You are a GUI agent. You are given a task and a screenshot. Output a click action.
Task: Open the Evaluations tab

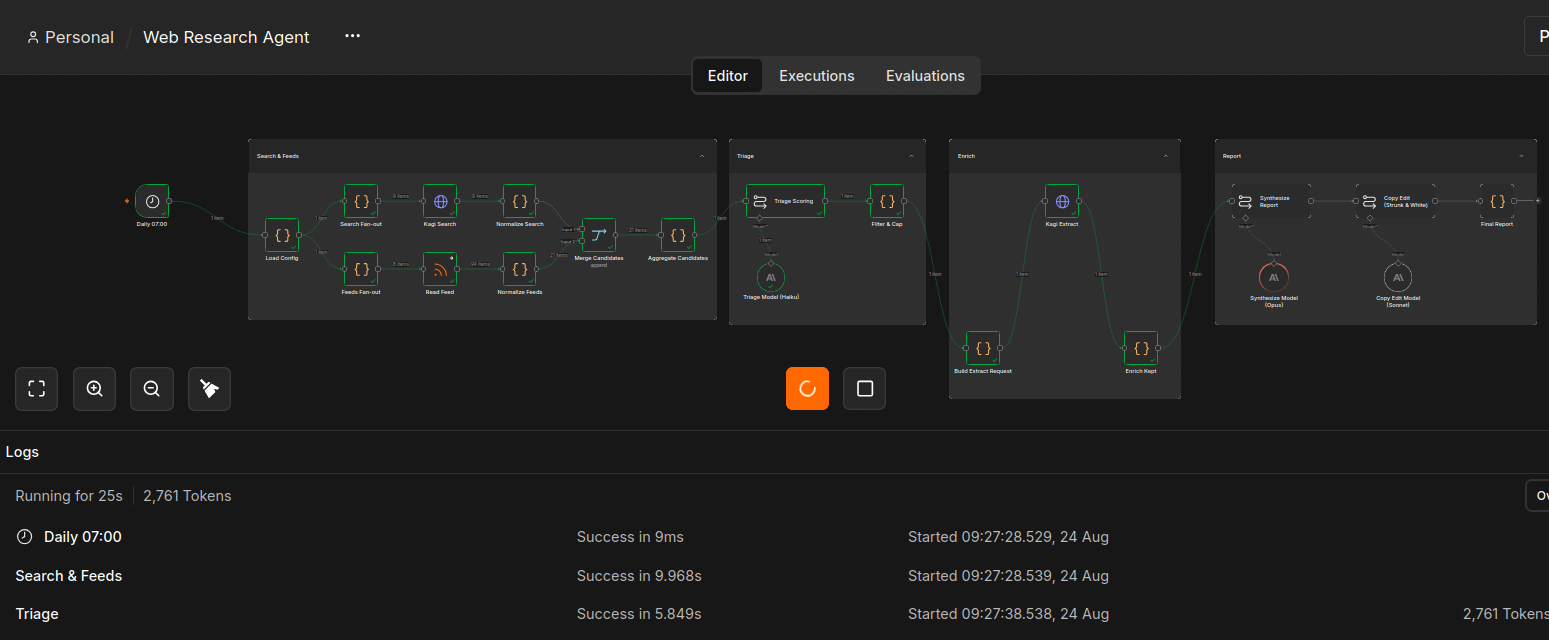pos(925,76)
